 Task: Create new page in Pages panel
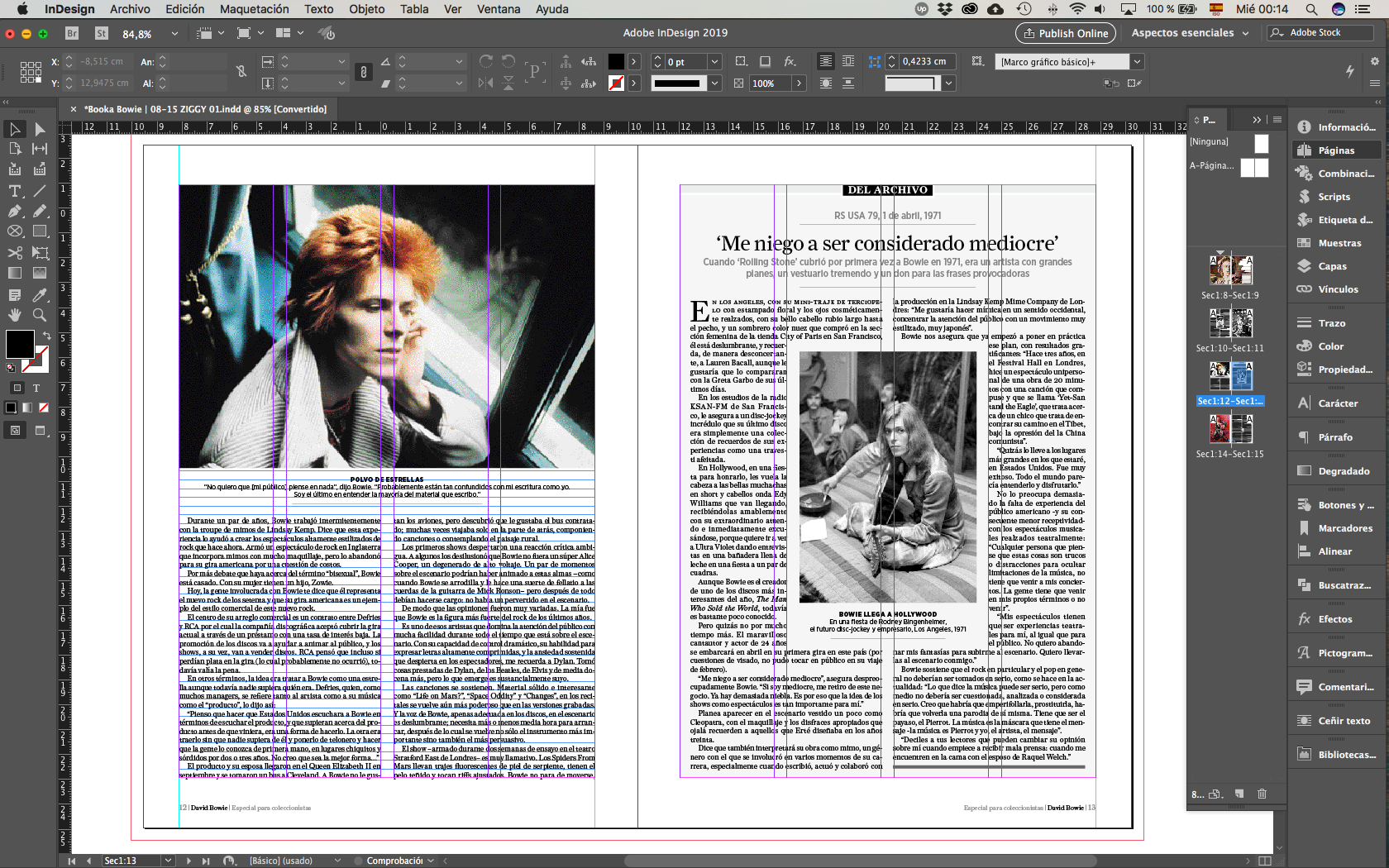click(1239, 794)
